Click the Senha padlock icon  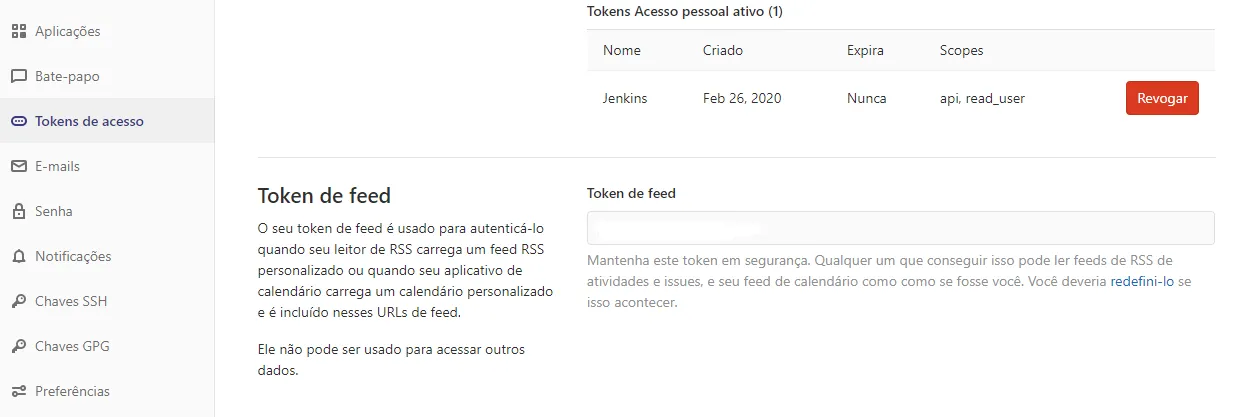(18, 211)
